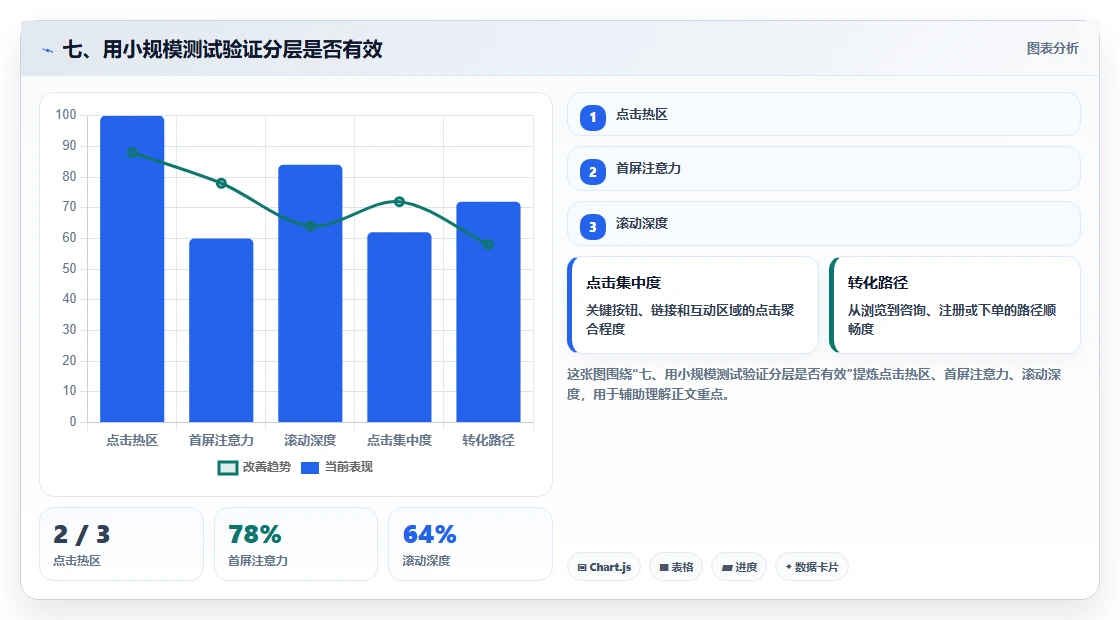The image size is (1120, 620).
Task: Click the number 3 badge for 滚动深度
Action: tap(593, 226)
